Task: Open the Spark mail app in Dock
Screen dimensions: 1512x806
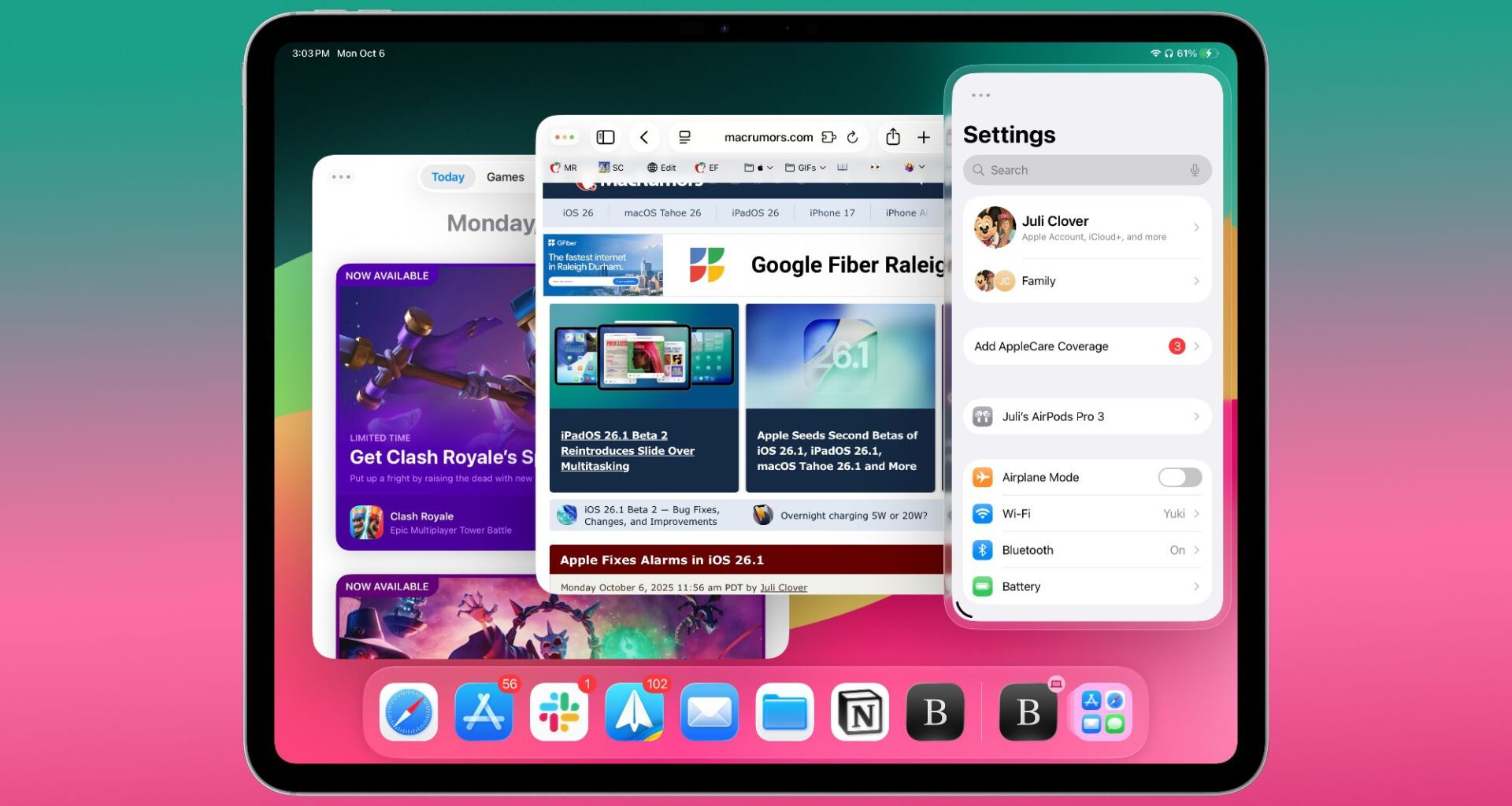Action: [634, 712]
